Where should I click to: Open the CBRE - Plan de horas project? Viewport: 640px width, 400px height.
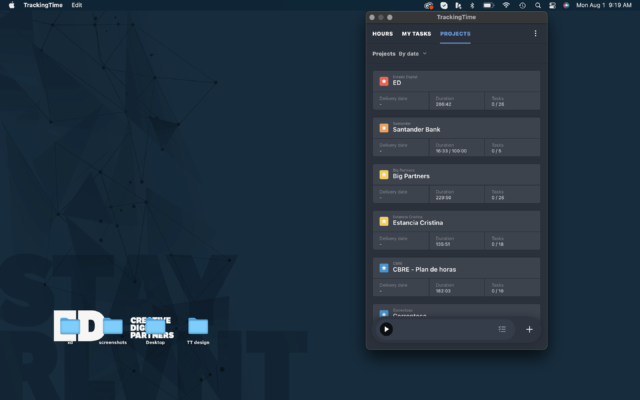tap(456, 267)
